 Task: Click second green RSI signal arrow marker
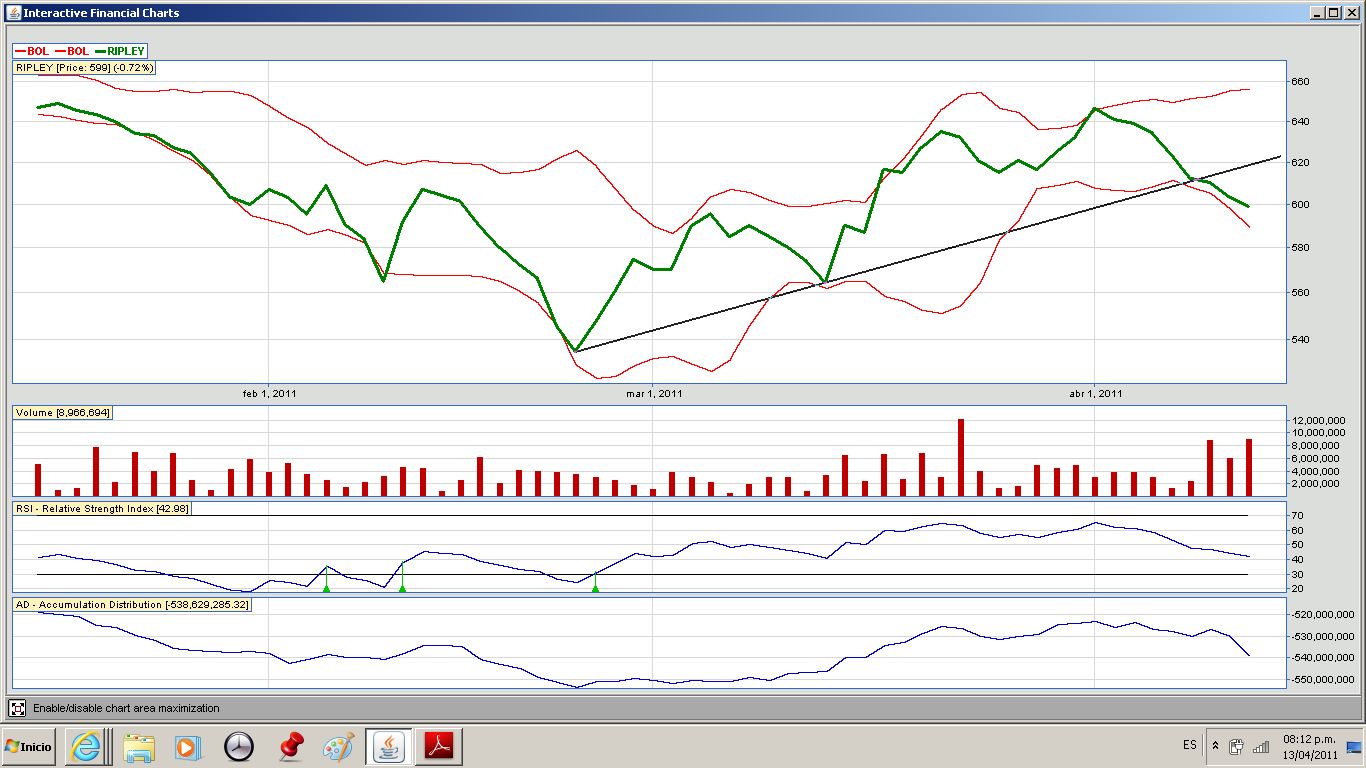402,588
